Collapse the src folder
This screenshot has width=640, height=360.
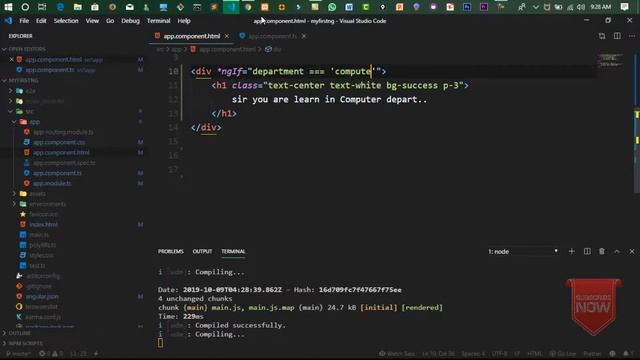click(x=29, y=111)
